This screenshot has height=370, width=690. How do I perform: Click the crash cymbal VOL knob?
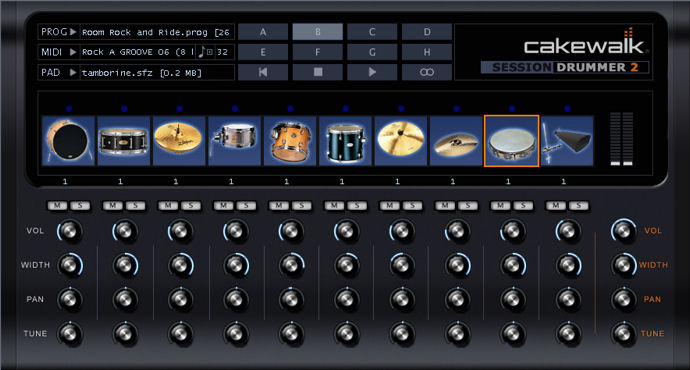(458, 231)
